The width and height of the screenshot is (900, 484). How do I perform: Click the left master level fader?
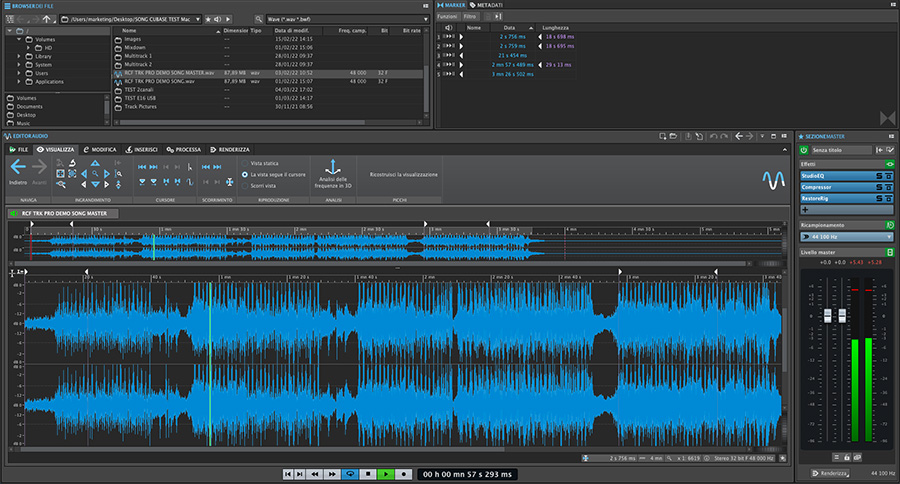(x=827, y=316)
